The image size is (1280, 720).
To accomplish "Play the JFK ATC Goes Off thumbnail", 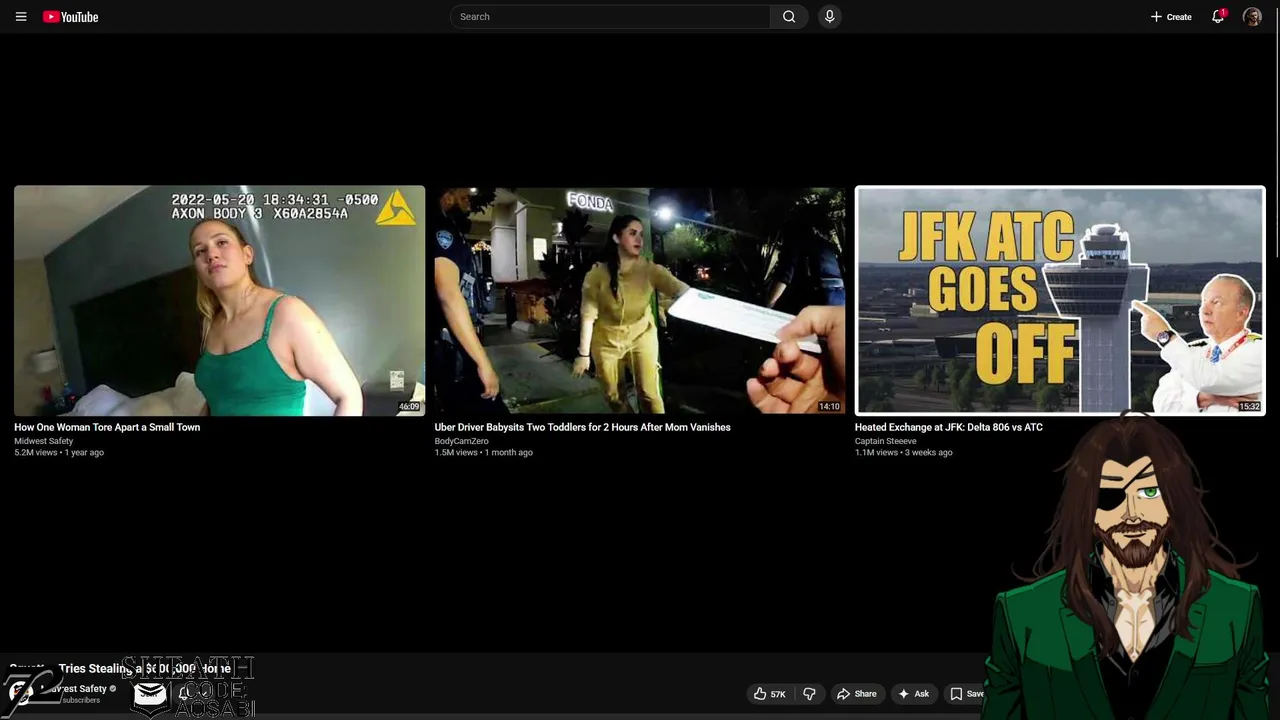I will pyautogui.click(x=1060, y=300).
